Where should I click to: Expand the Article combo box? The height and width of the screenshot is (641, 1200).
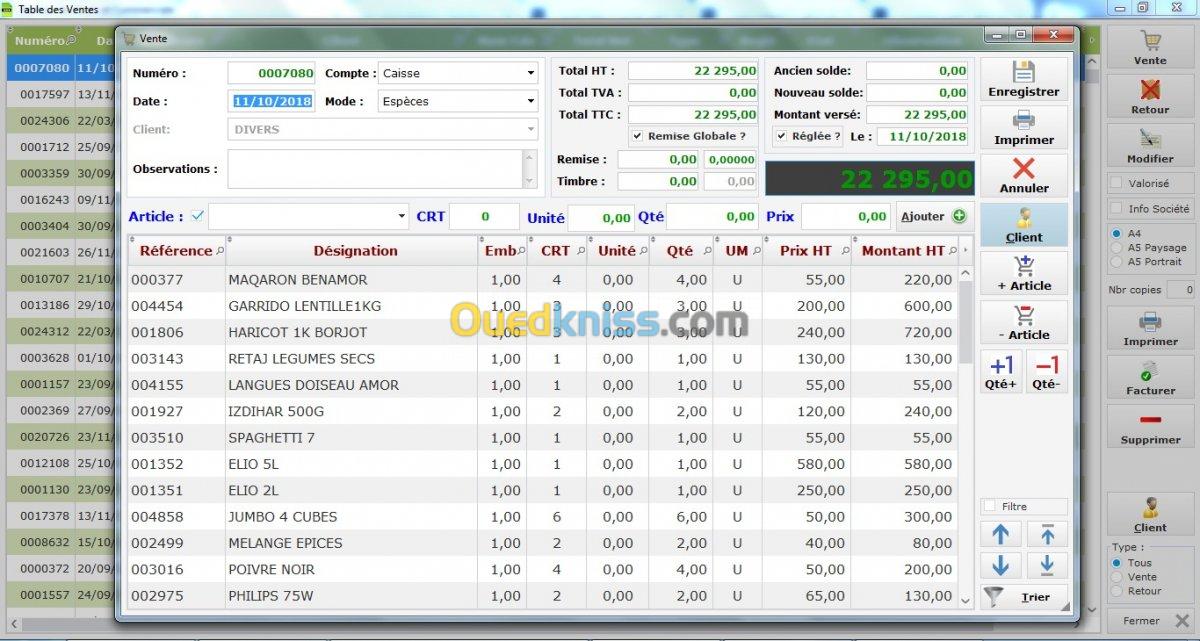click(402, 216)
